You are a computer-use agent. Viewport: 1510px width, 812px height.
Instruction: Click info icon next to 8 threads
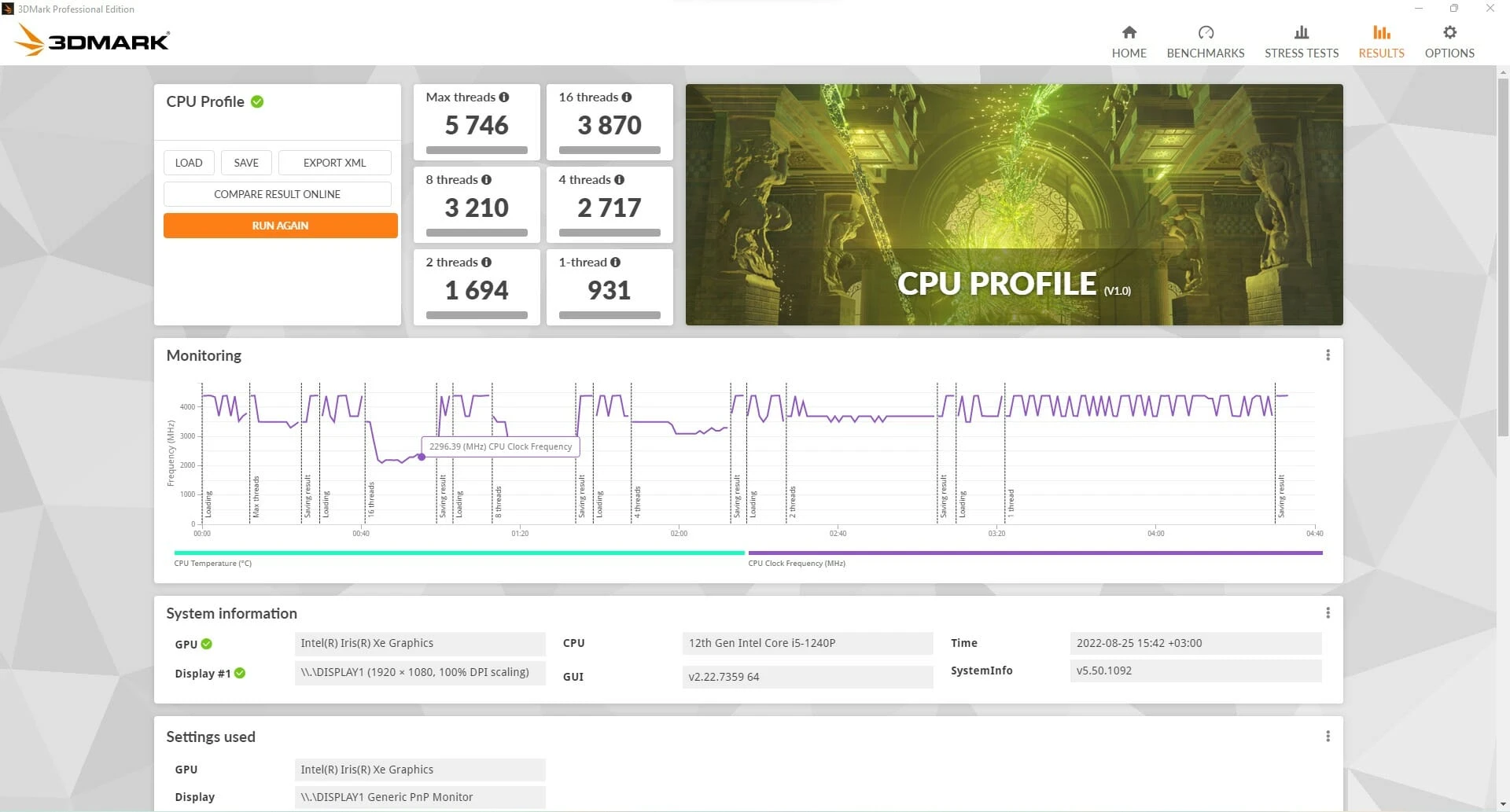click(487, 180)
